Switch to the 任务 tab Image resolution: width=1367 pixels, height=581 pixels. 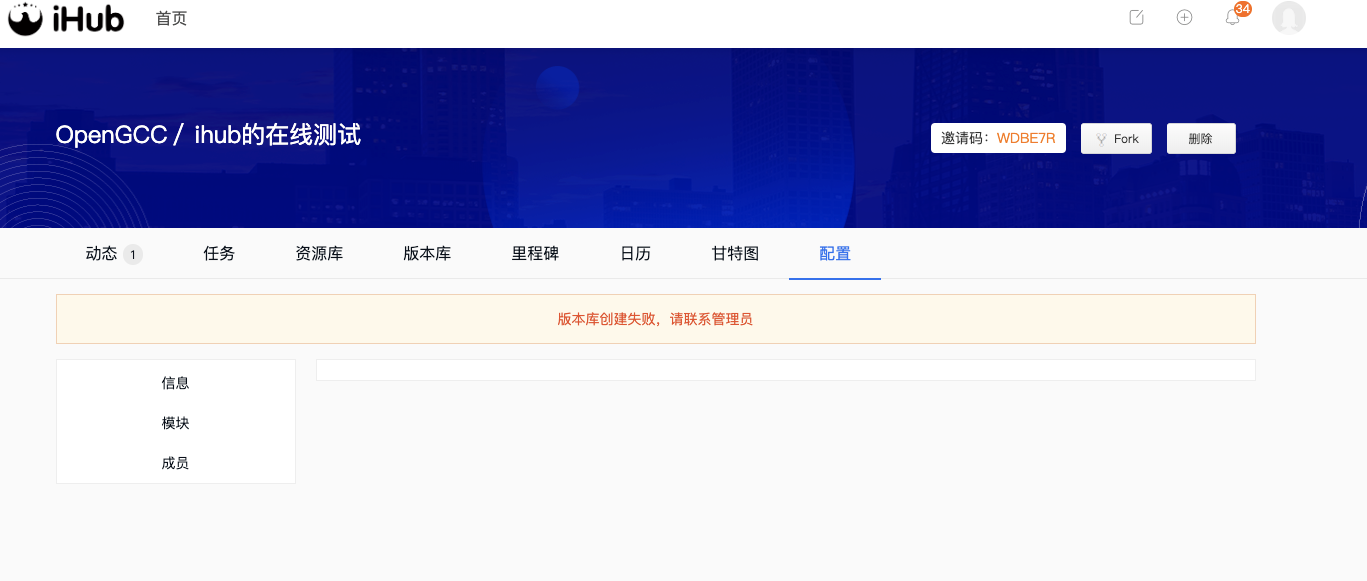click(219, 254)
